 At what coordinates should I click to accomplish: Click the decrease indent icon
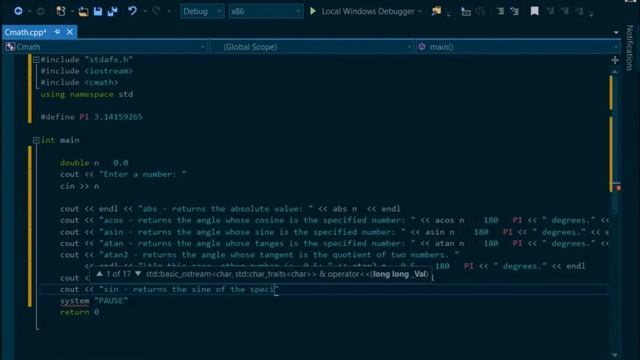click(500, 11)
